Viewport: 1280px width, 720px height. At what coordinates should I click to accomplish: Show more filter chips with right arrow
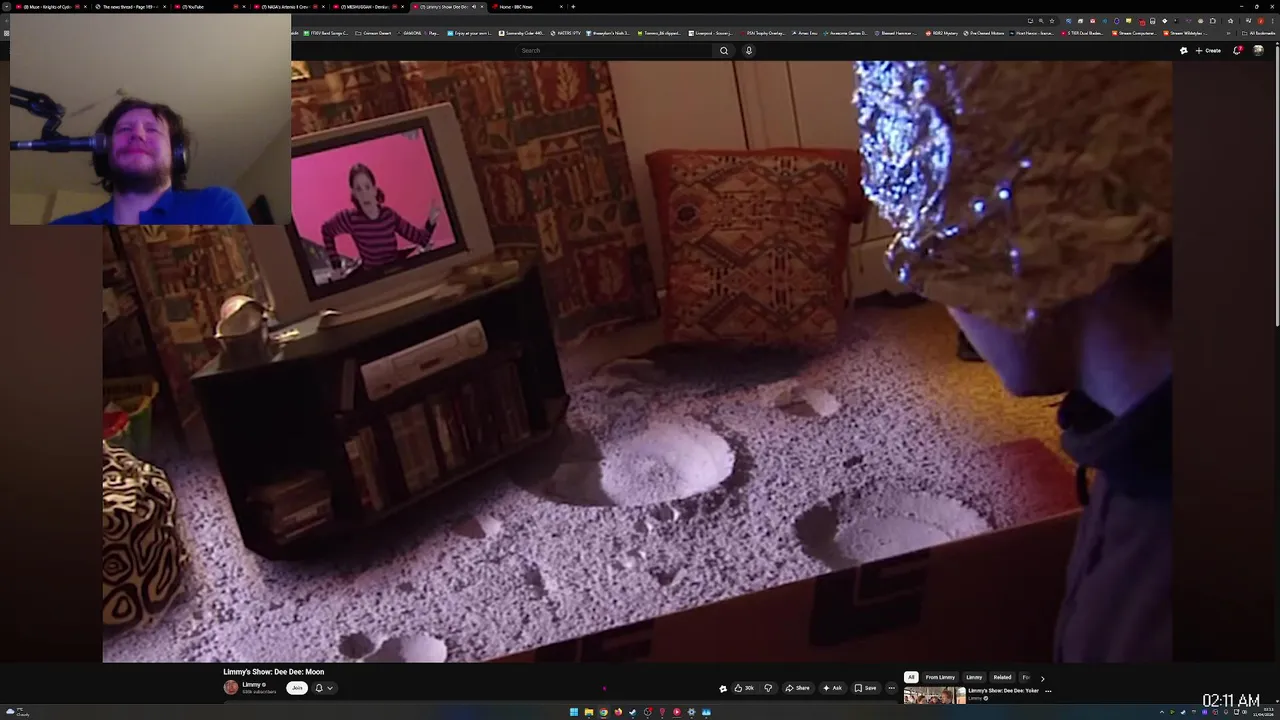[1042, 678]
